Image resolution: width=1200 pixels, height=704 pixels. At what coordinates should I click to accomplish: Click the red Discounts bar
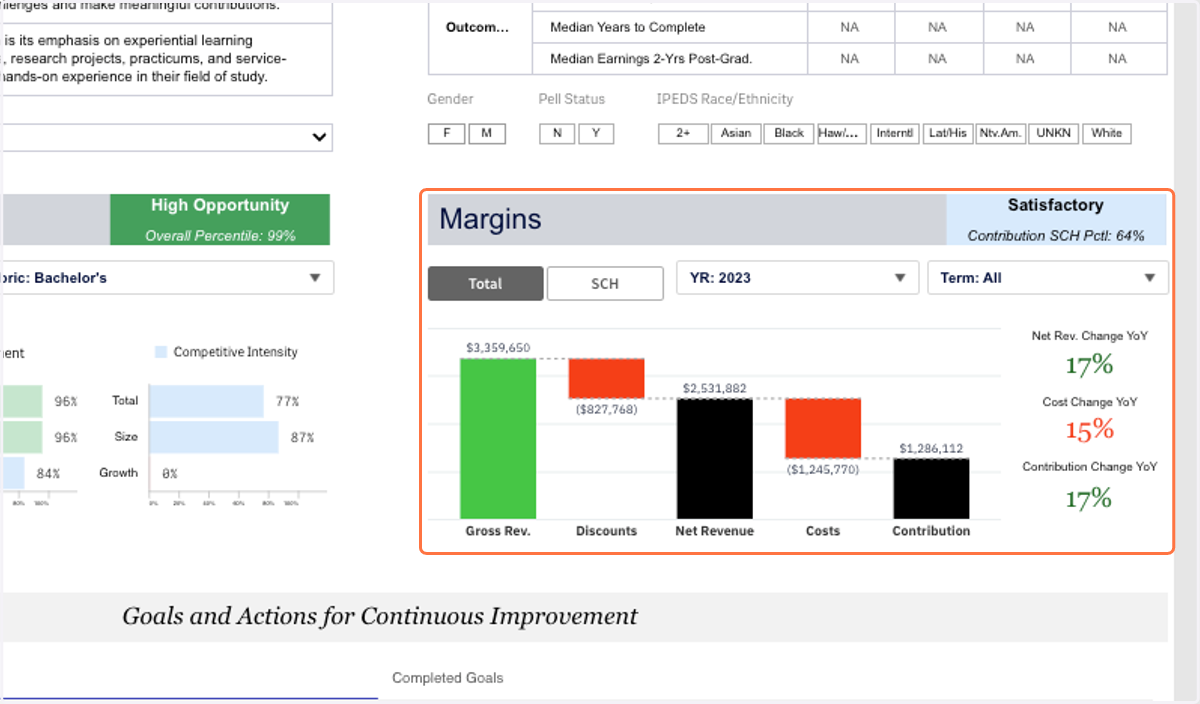click(x=606, y=378)
